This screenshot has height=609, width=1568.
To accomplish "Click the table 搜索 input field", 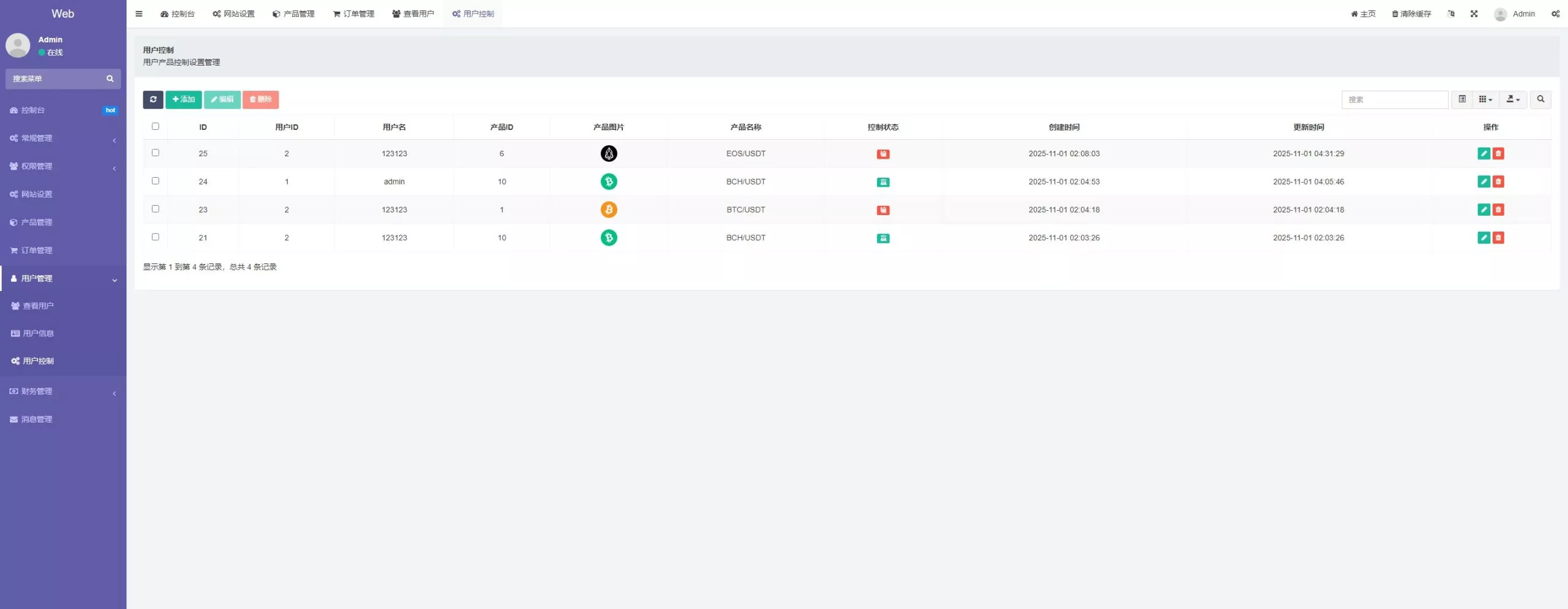I will 1394,99.
